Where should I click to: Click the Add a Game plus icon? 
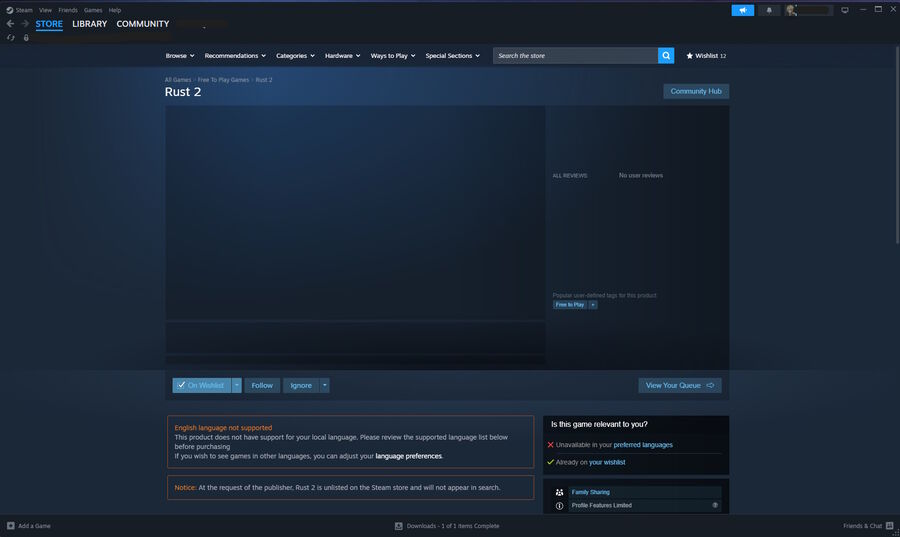click(11, 526)
